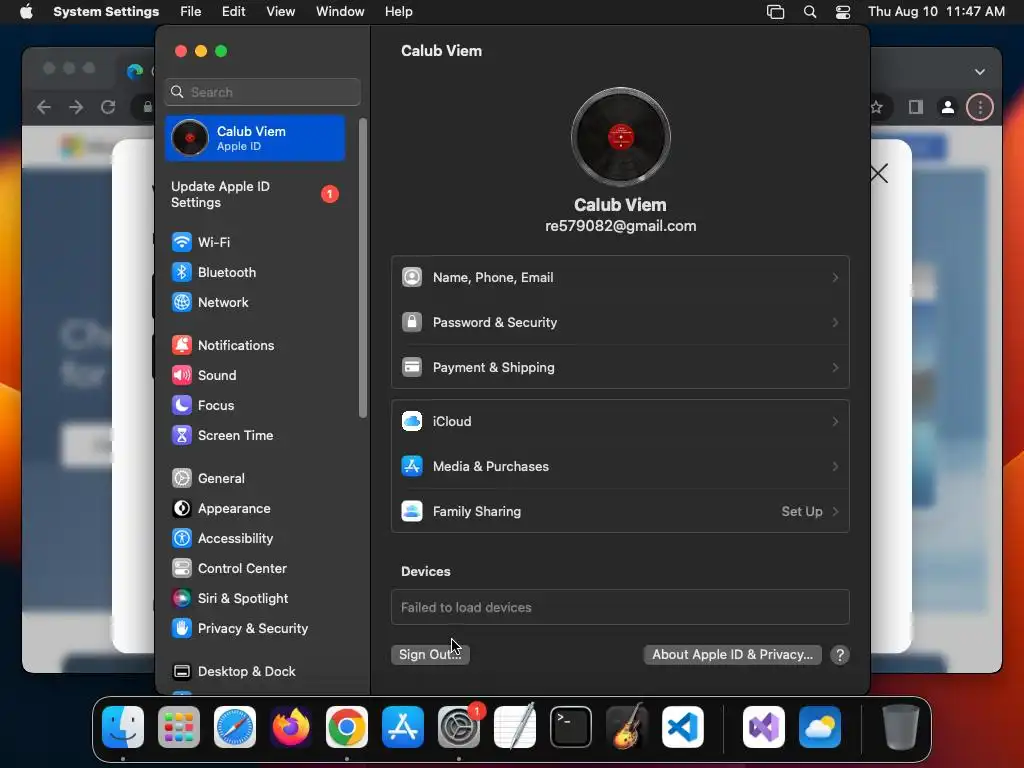Open the Window menu

[340, 12]
